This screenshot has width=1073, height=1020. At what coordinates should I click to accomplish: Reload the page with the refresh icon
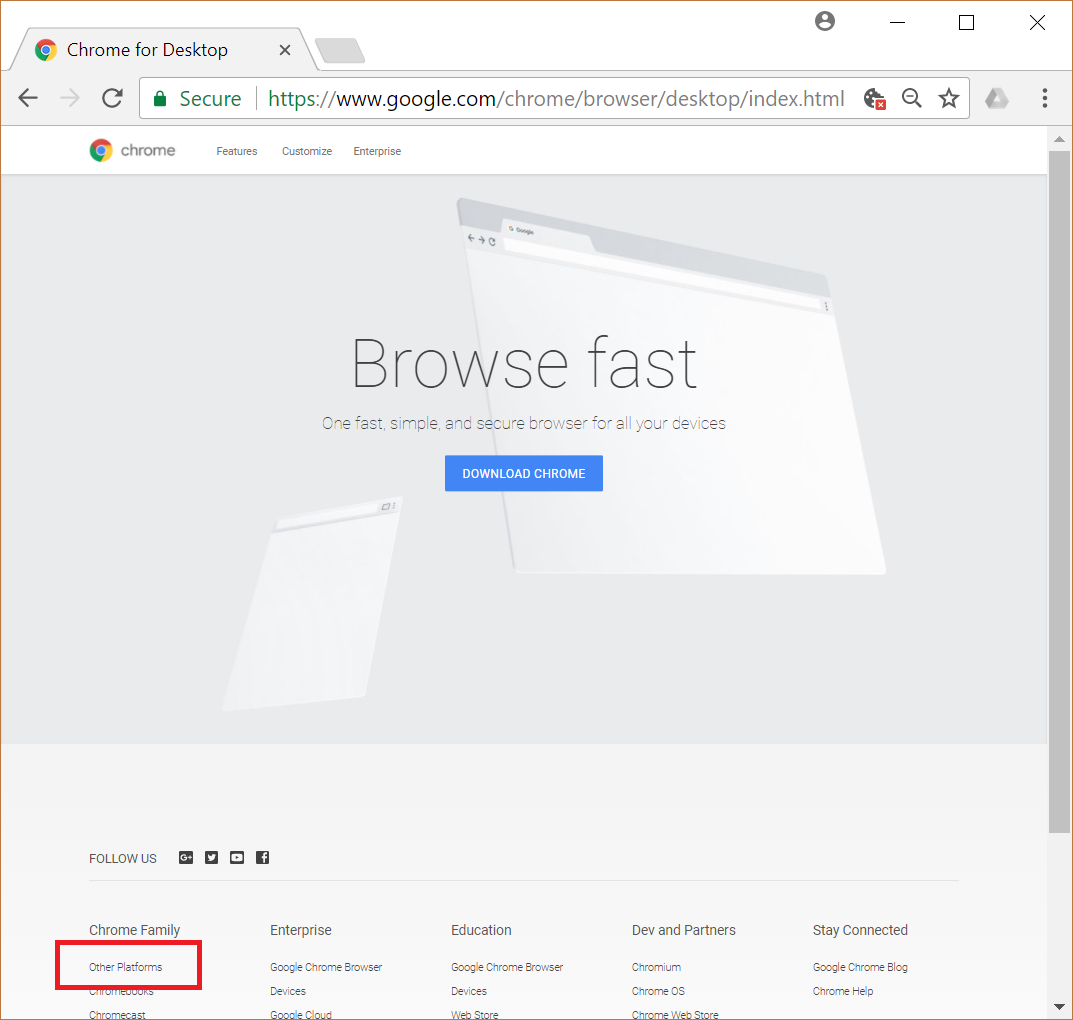coord(112,99)
